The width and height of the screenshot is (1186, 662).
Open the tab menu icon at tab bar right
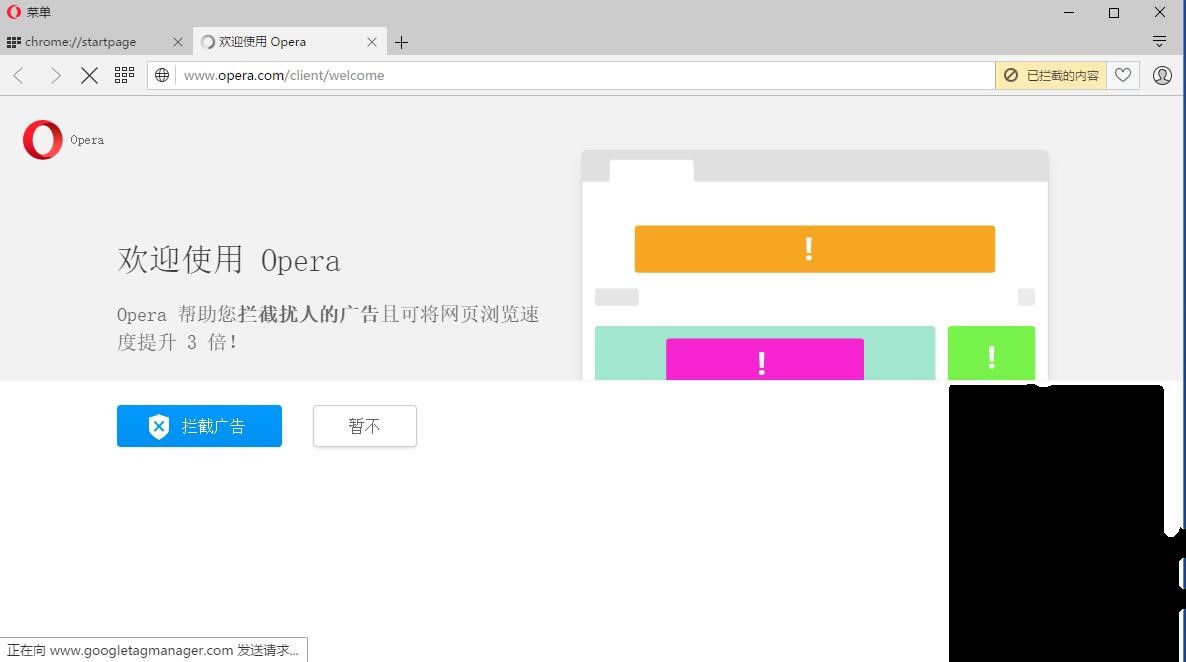1159,41
